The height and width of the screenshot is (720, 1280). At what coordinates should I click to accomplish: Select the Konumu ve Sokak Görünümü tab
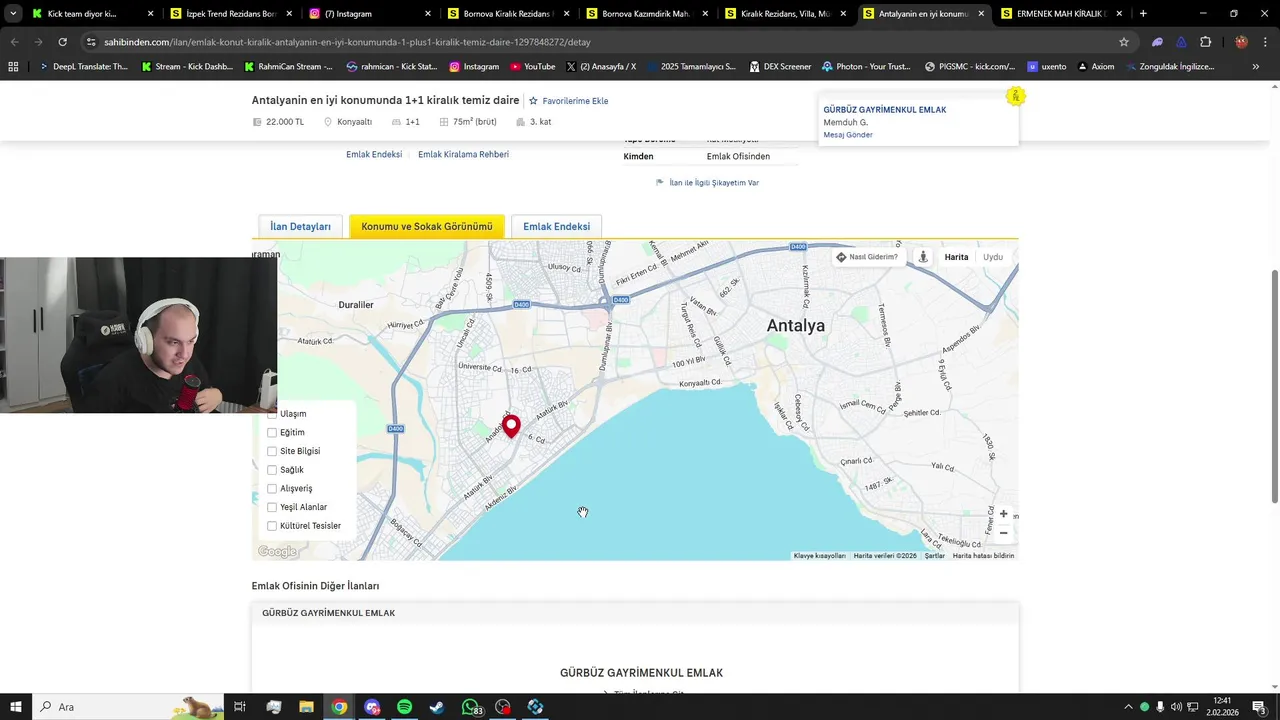[427, 227]
